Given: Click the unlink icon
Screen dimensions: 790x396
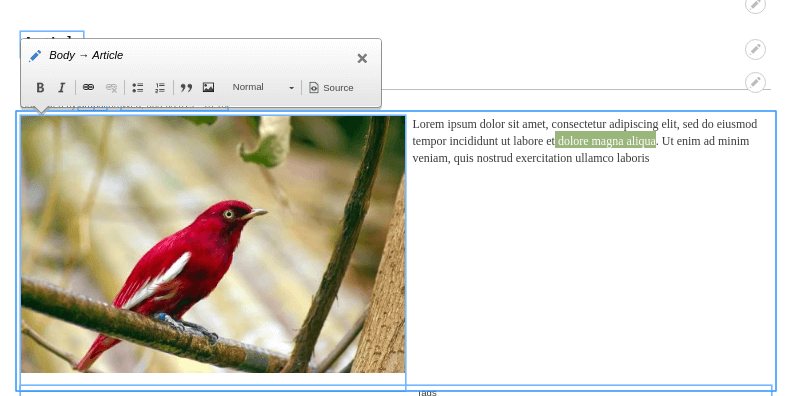Looking at the screenshot, I should (111, 88).
